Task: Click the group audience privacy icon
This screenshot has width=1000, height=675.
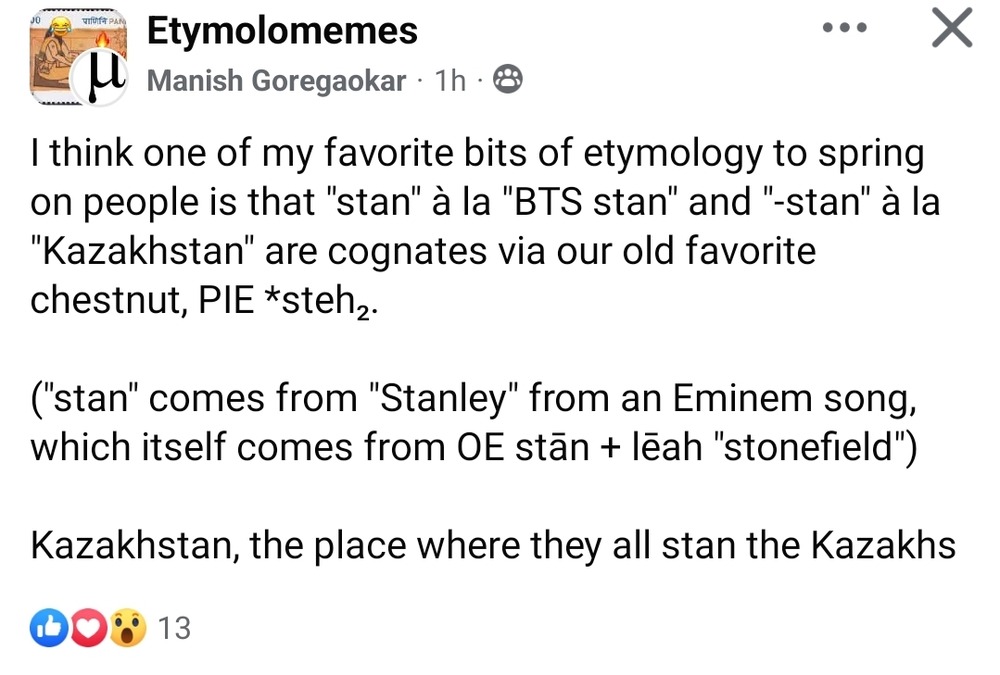Action: tap(507, 80)
